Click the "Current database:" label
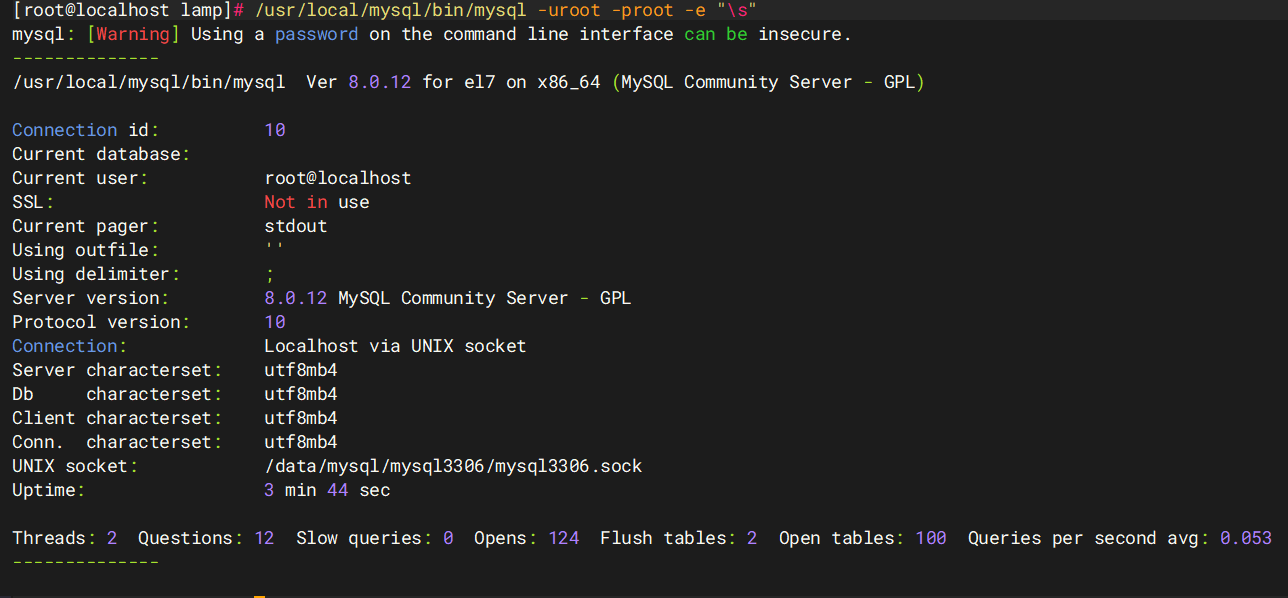This screenshot has width=1288, height=598. point(102,154)
